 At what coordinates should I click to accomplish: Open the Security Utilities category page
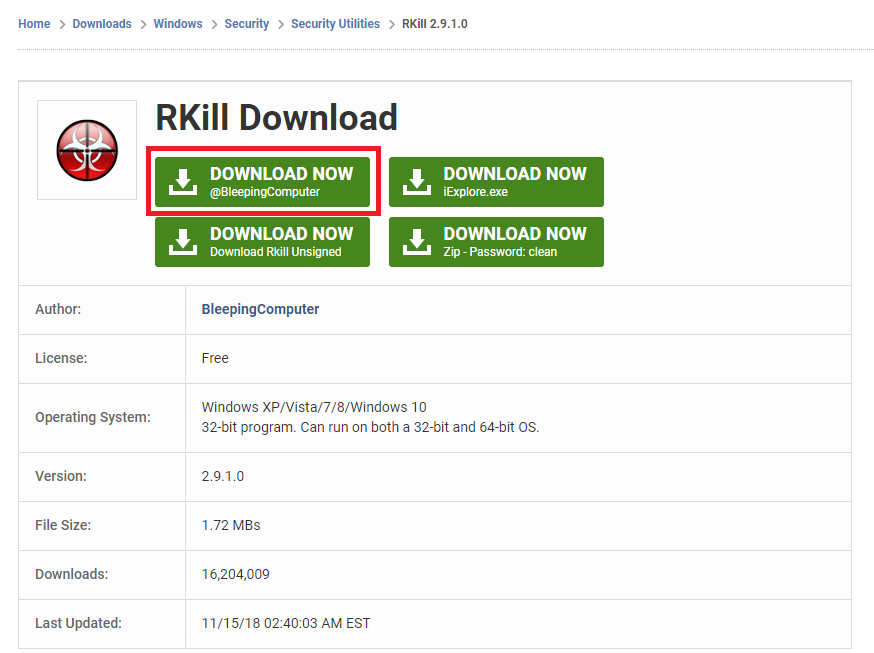click(x=335, y=23)
